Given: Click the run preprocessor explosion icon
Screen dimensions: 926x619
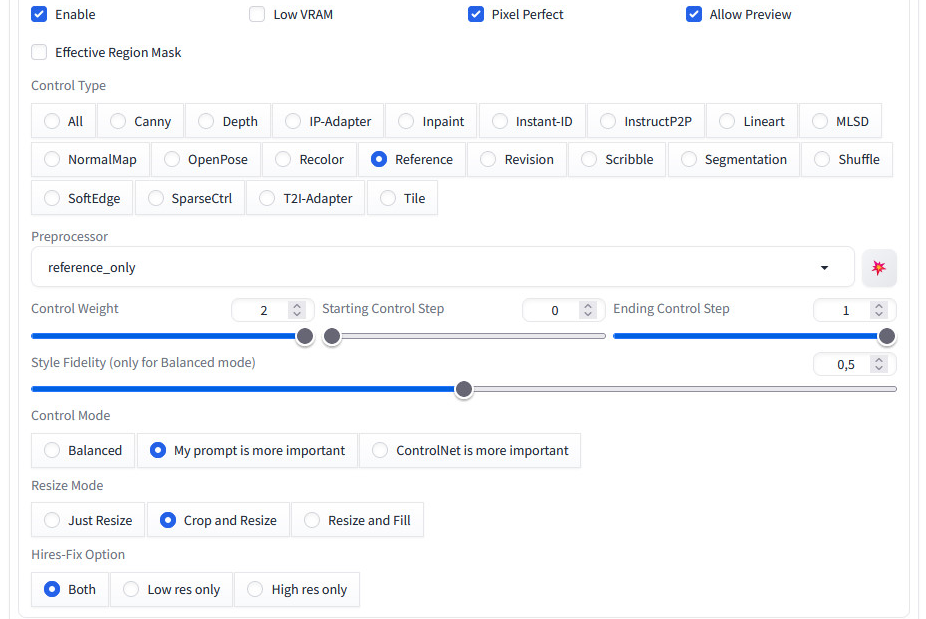Looking at the screenshot, I should [879, 268].
